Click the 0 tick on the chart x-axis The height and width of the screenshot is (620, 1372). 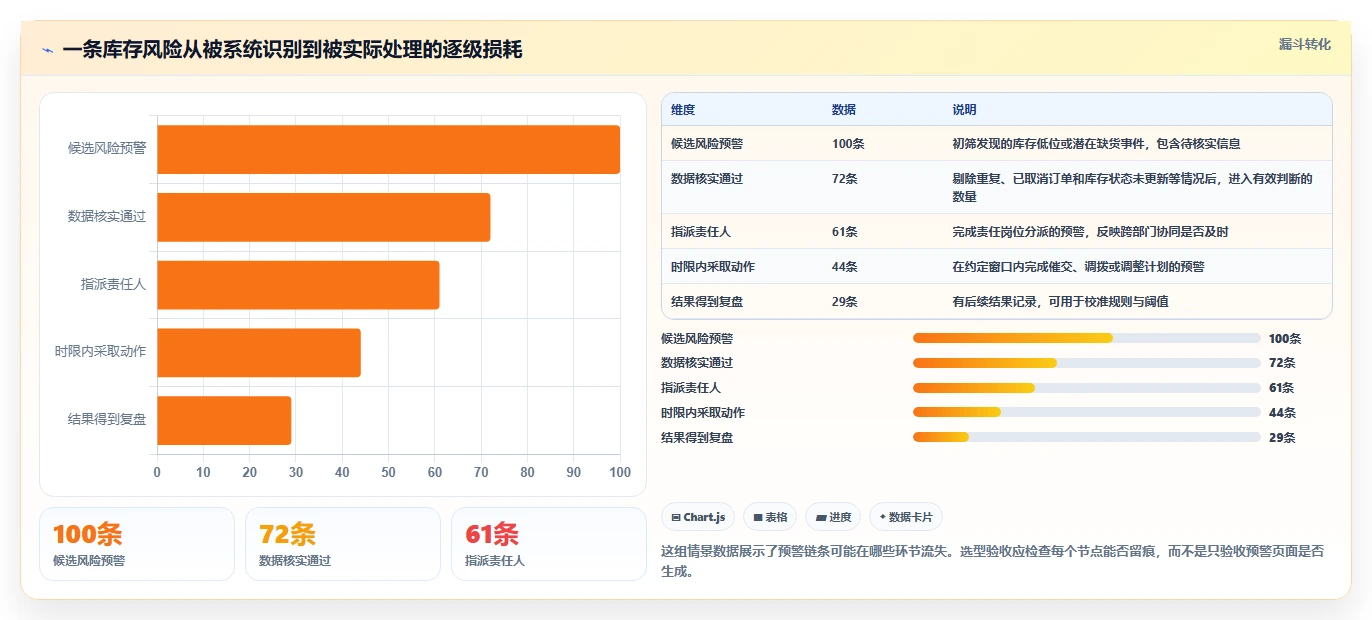pyautogui.click(x=157, y=473)
